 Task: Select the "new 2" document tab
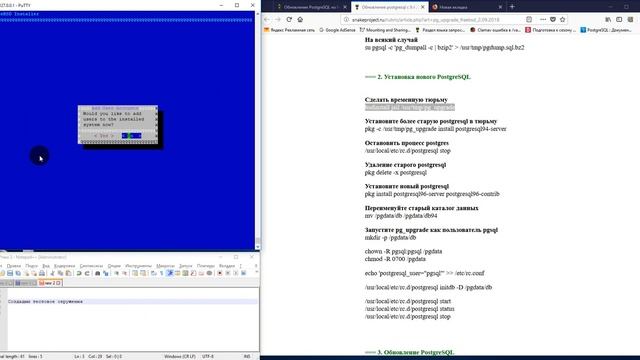click(x=49, y=283)
